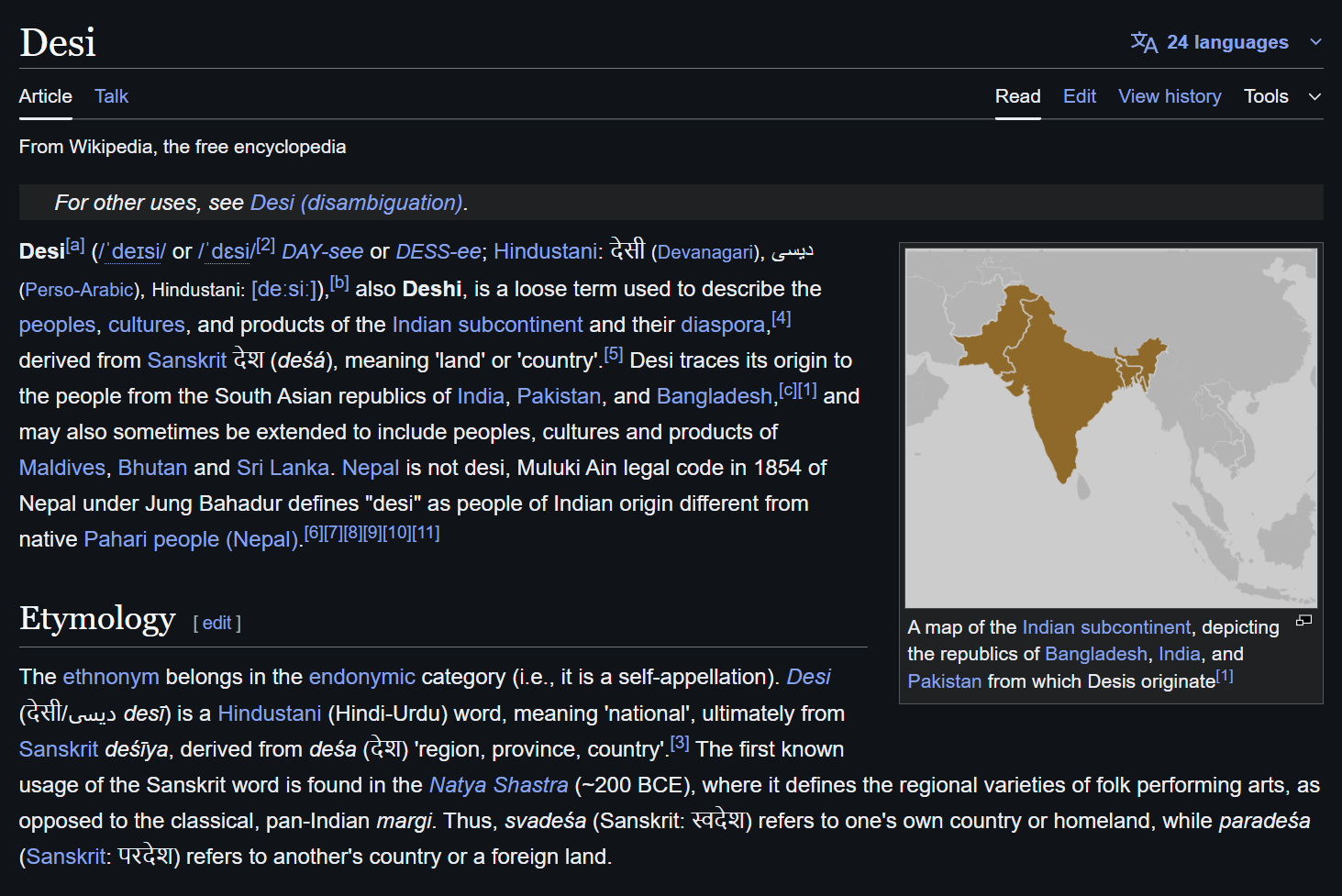This screenshot has height=896, width=1342.
Task: Click Pakistan link in map caption
Action: 945,681
